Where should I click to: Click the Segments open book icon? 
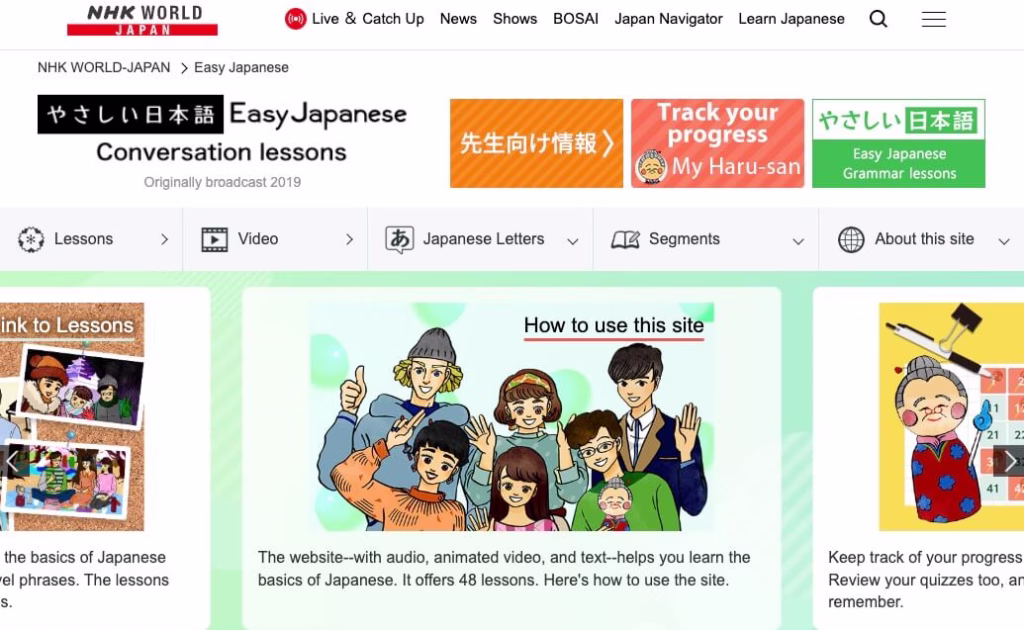click(x=625, y=240)
